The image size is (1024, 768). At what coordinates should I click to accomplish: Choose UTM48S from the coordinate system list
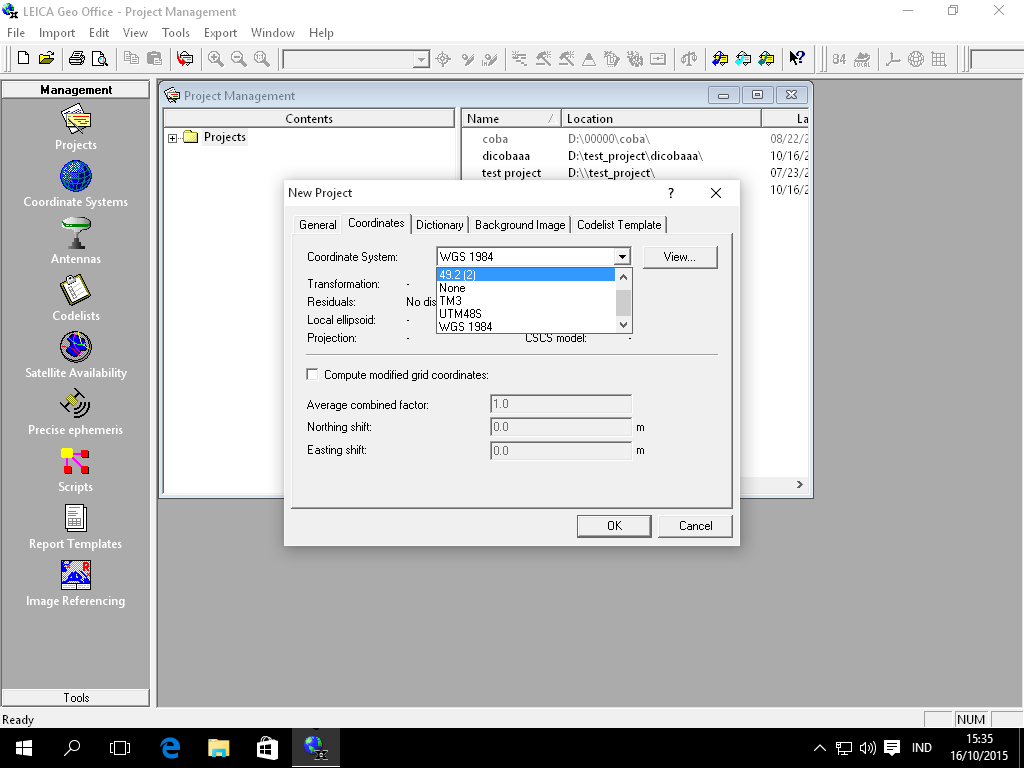[x=526, y=313]
